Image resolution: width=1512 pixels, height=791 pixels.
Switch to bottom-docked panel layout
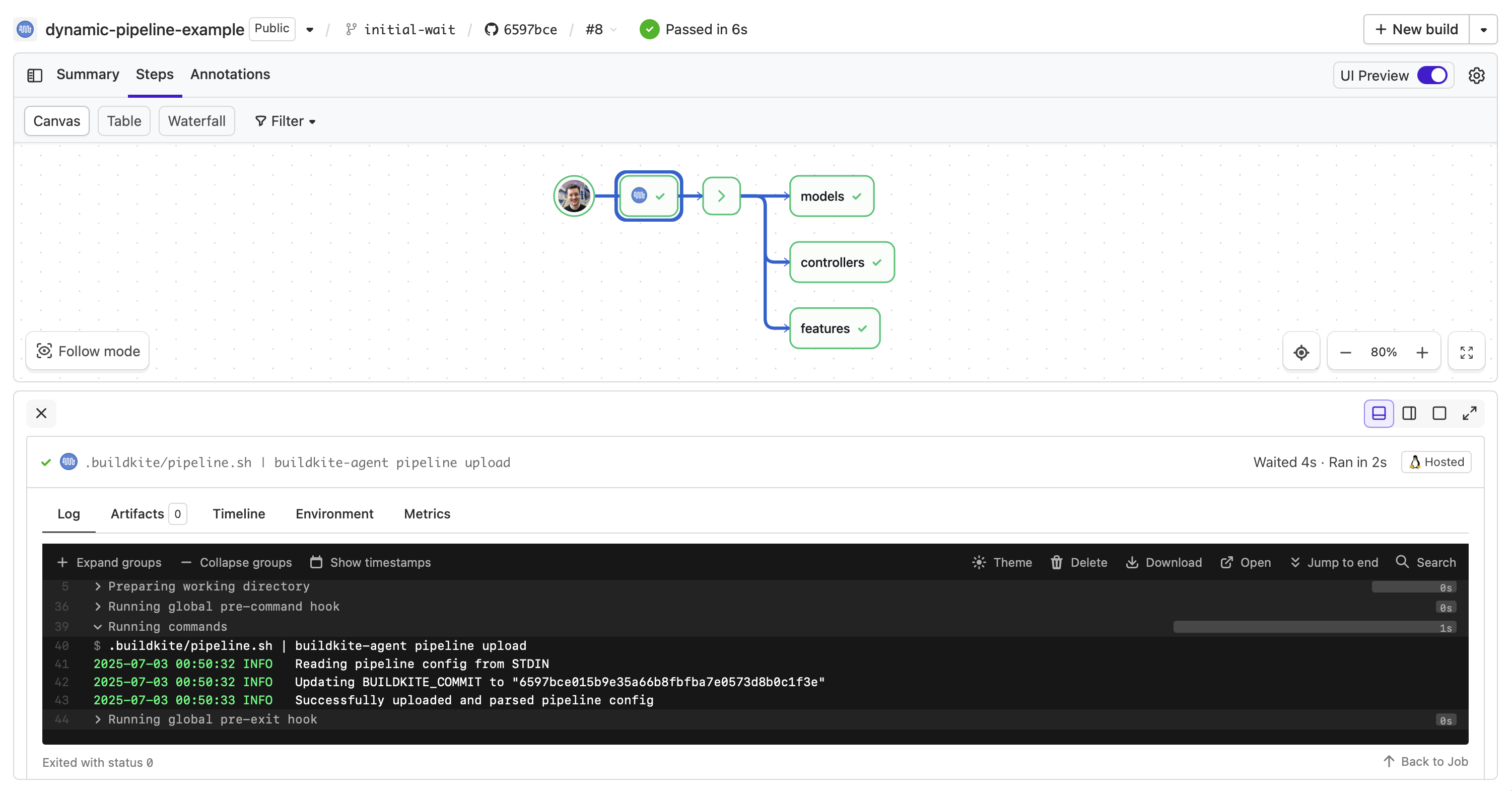[x=1378, y=414]
